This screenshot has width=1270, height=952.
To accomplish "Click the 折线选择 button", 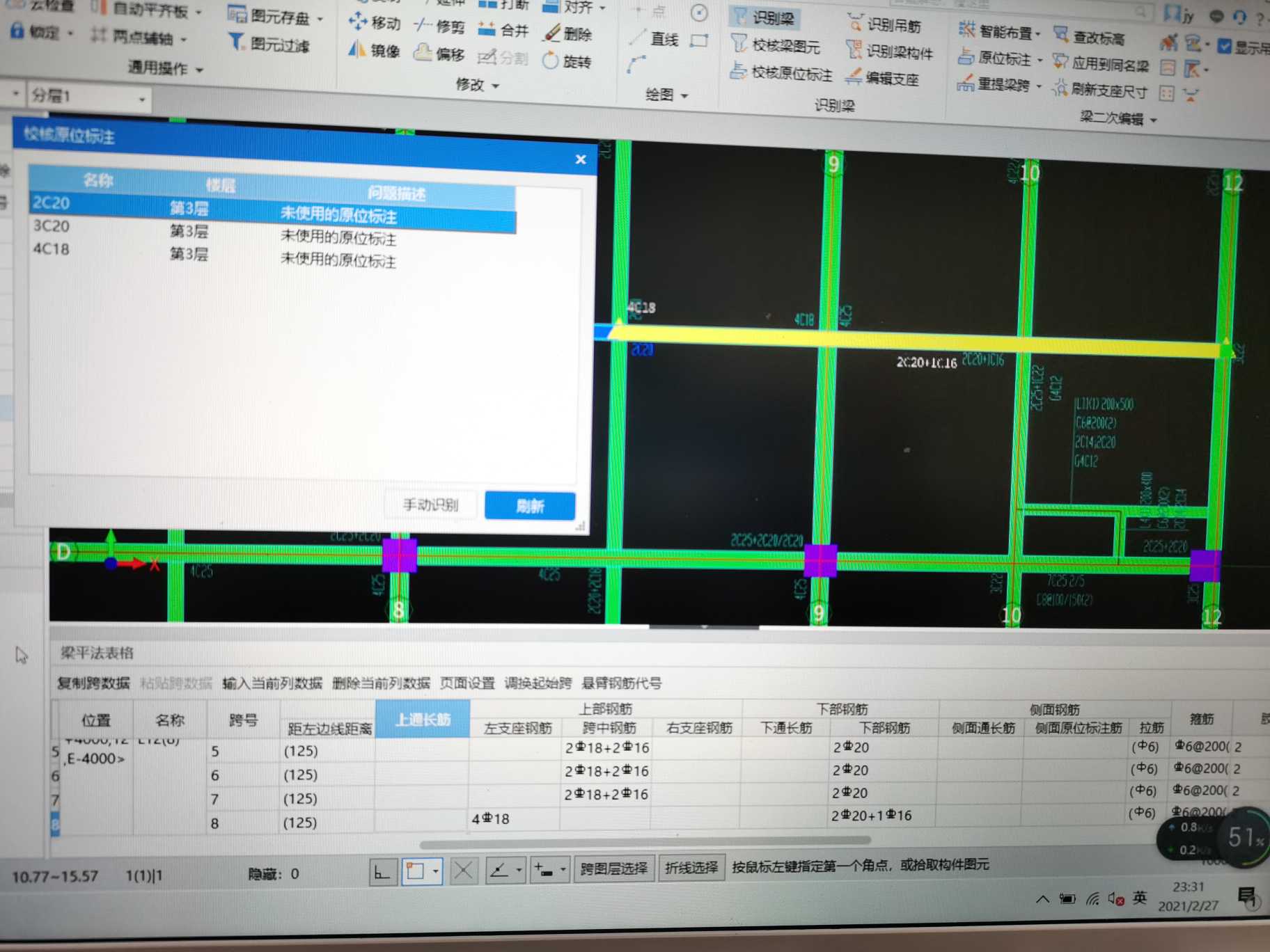I will (691, 868).
